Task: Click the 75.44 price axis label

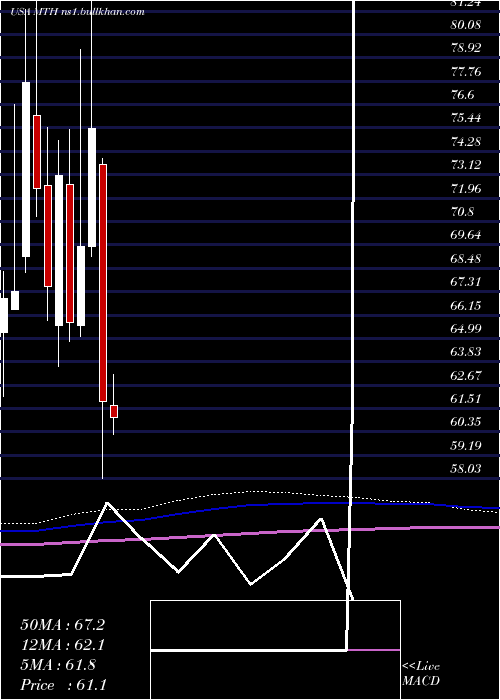Action: [466, 118]
